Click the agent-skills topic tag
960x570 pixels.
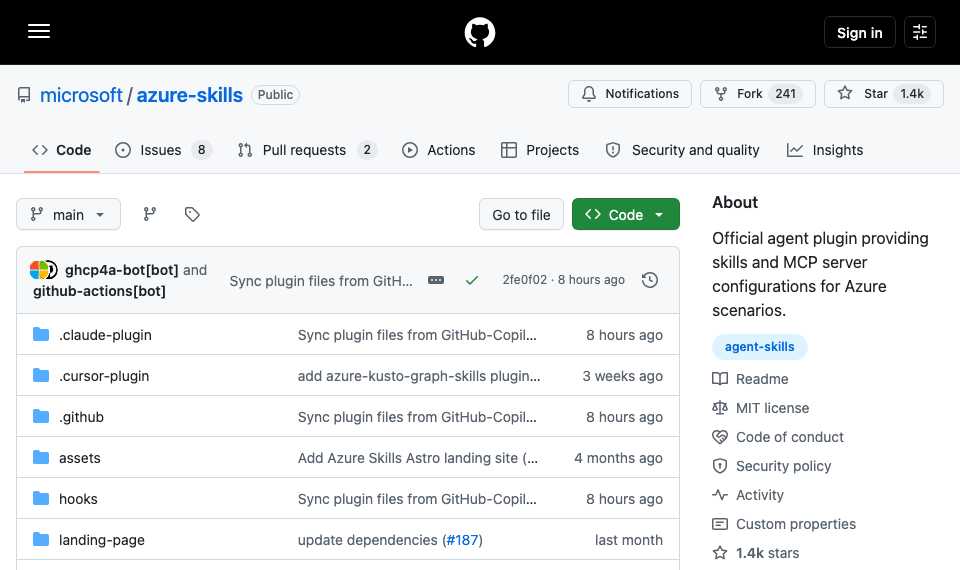(x=759, y=347)
